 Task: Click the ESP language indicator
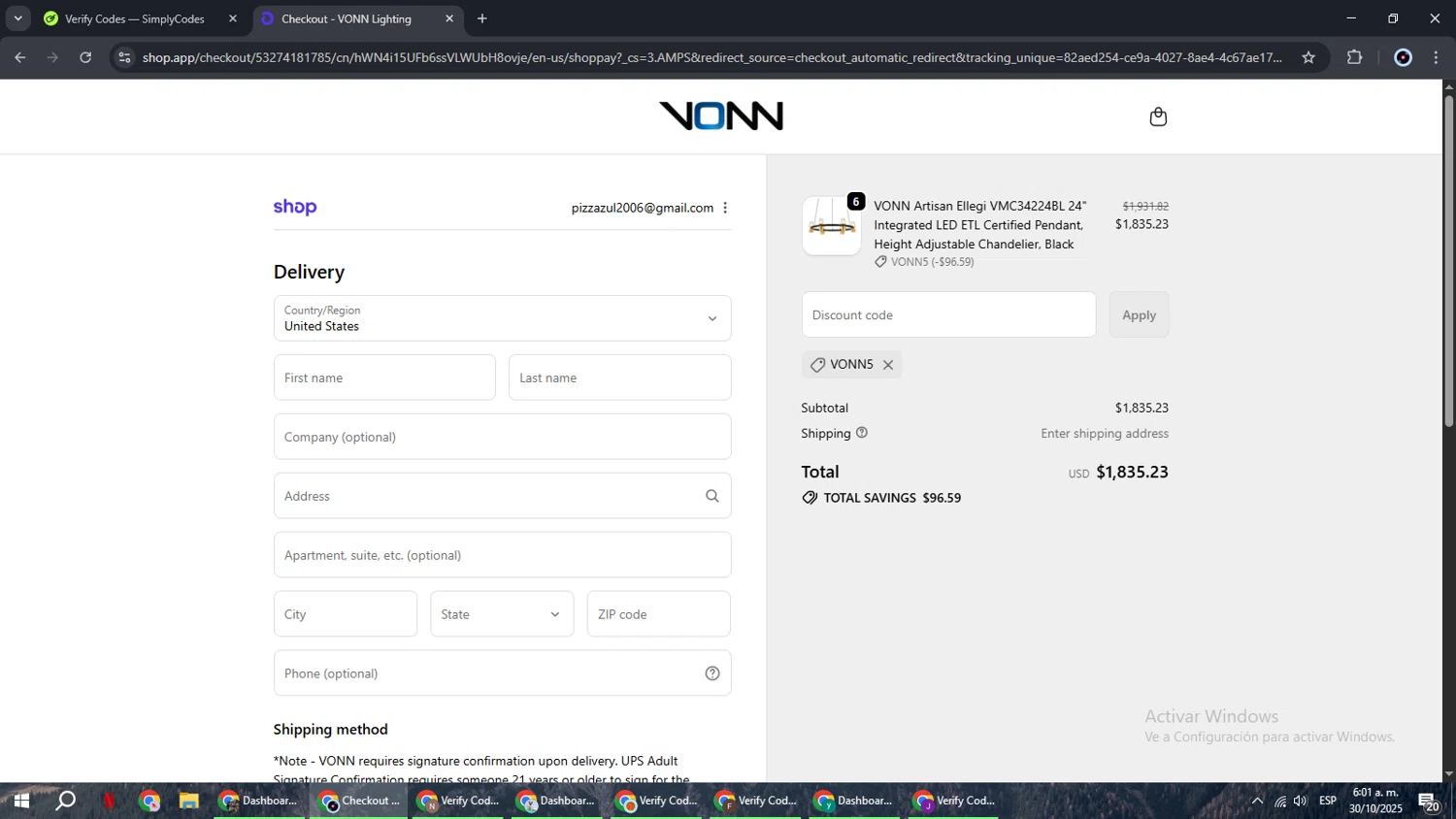(x=1328, y=801)
